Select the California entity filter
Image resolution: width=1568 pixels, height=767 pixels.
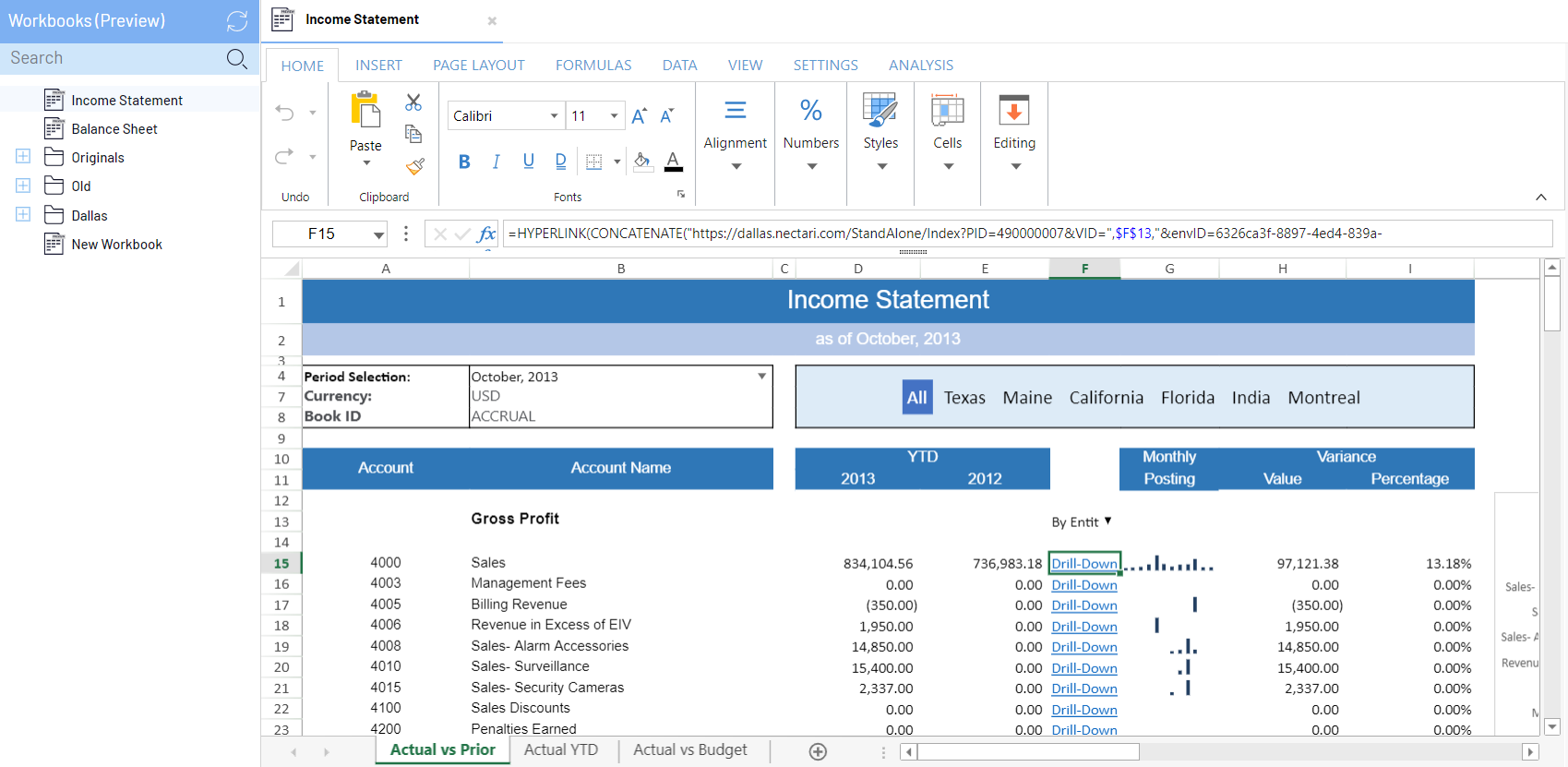tap(1106, 398)
